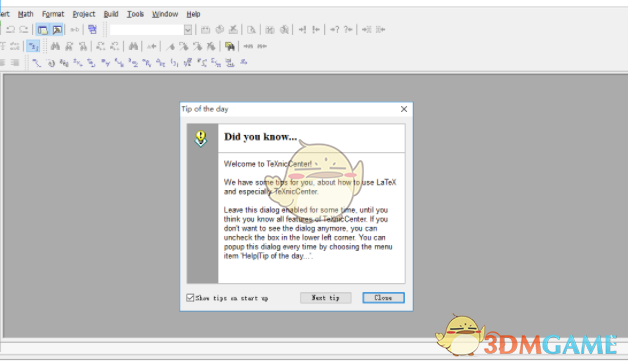Open the Project menu
Screen dimensions: 628x363
pyautogui.click(x=84, y=14)
